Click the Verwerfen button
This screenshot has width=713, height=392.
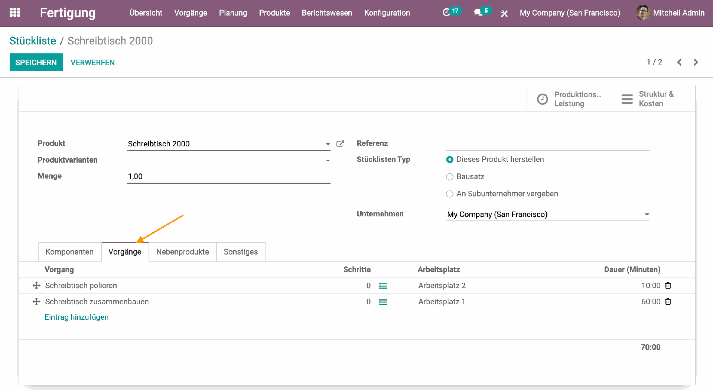(92, 62)
